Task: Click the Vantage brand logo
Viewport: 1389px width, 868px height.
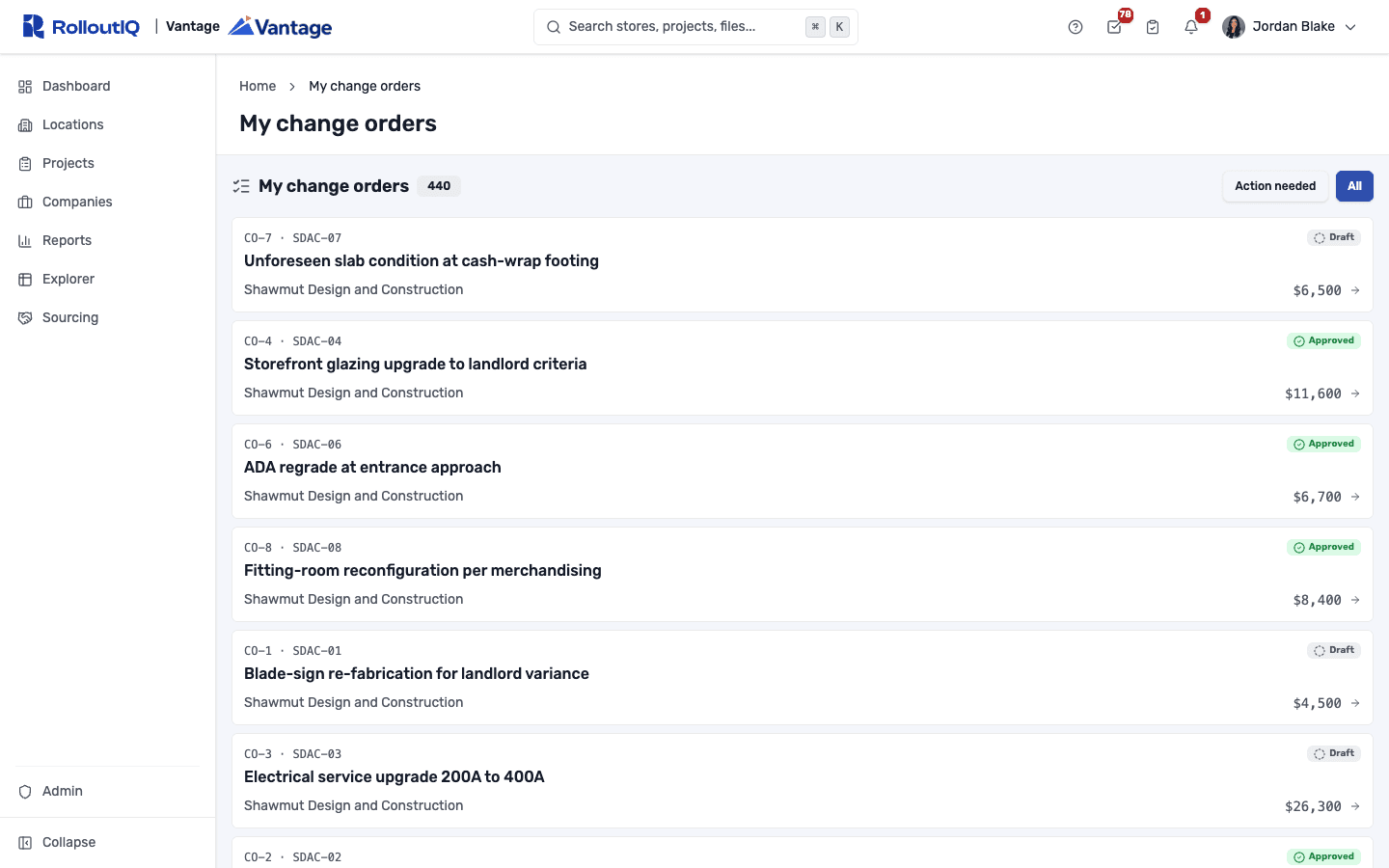Action: pos(281,27)
